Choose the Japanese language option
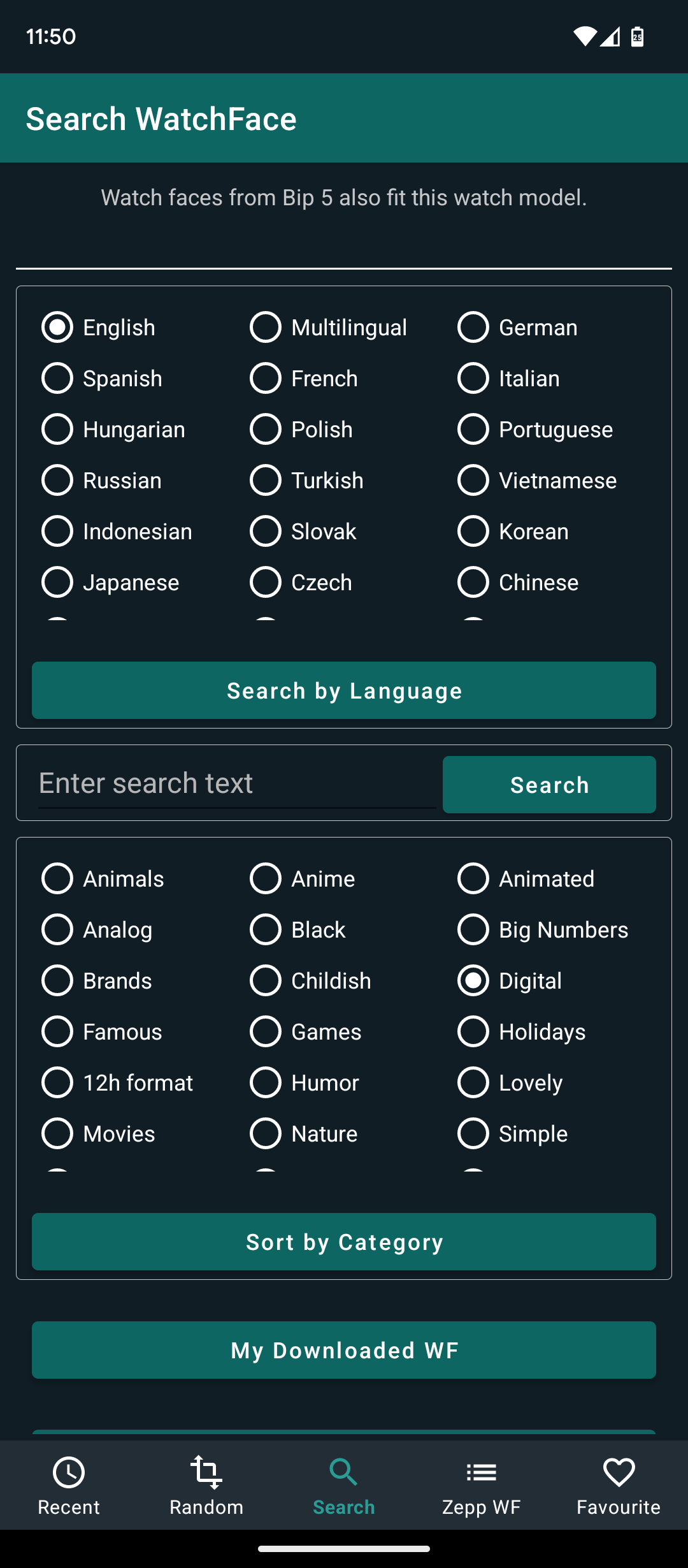Image resolution: width=688 pixels, height=1568 pixels. click(57, 583)
